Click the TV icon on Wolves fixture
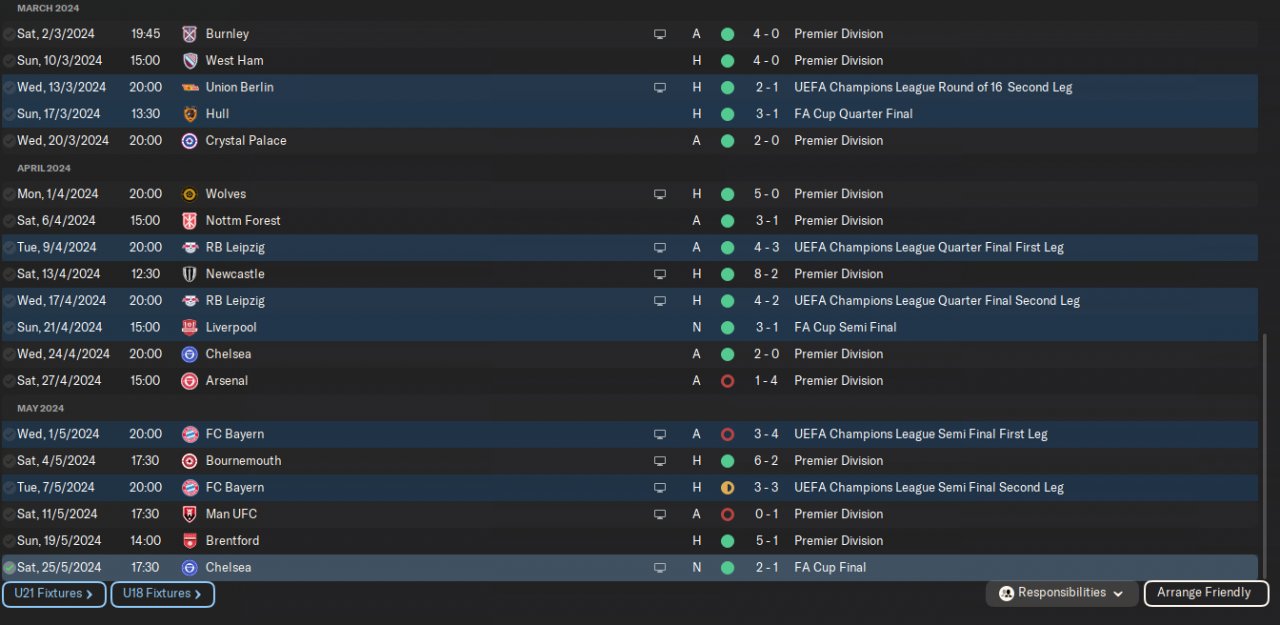The image size is (1280, 625). click(x=660, y=194)
